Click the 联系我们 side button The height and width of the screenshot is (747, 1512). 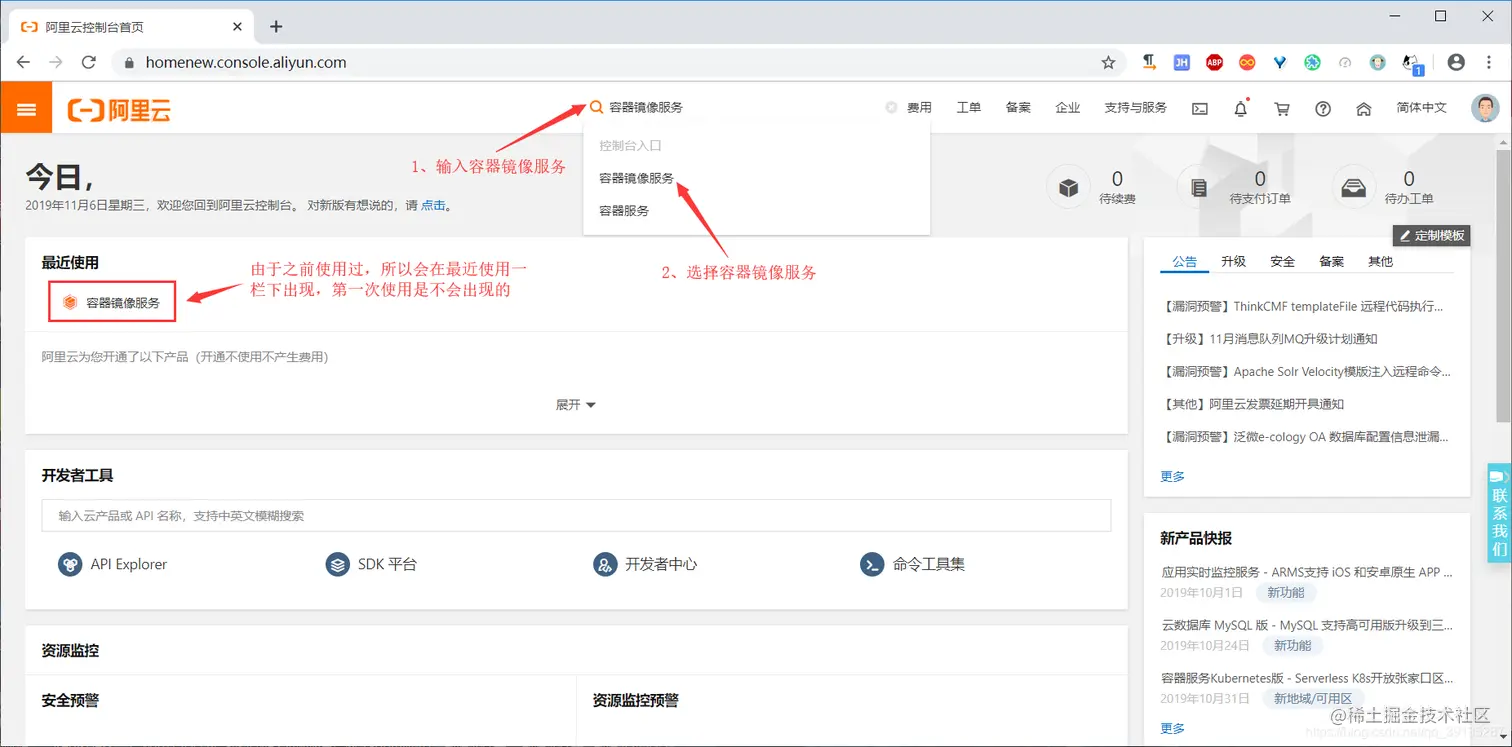pyautogui.click(x=1499, y=513)
